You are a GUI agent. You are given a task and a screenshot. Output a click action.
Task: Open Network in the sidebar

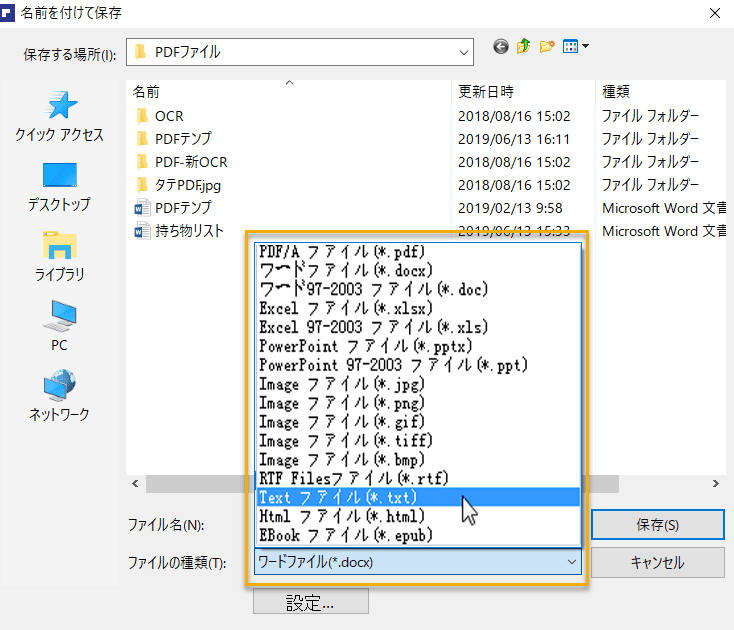(59, 396)
